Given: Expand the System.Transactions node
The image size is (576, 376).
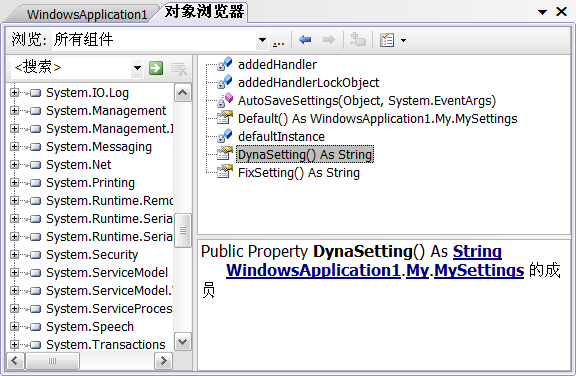Looking at the screenshot, I should click(14, 345).
